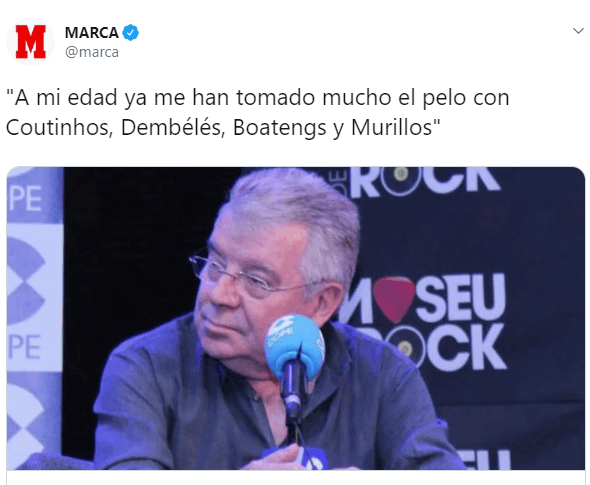The image size is (590, 485).
Task: Open the @marca handle link
Action: tap(92, 52)
